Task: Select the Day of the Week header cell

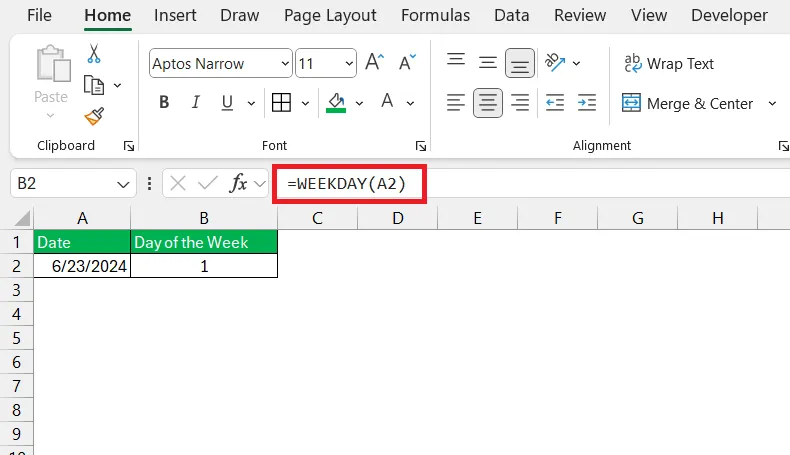Action: click(204, 242)
